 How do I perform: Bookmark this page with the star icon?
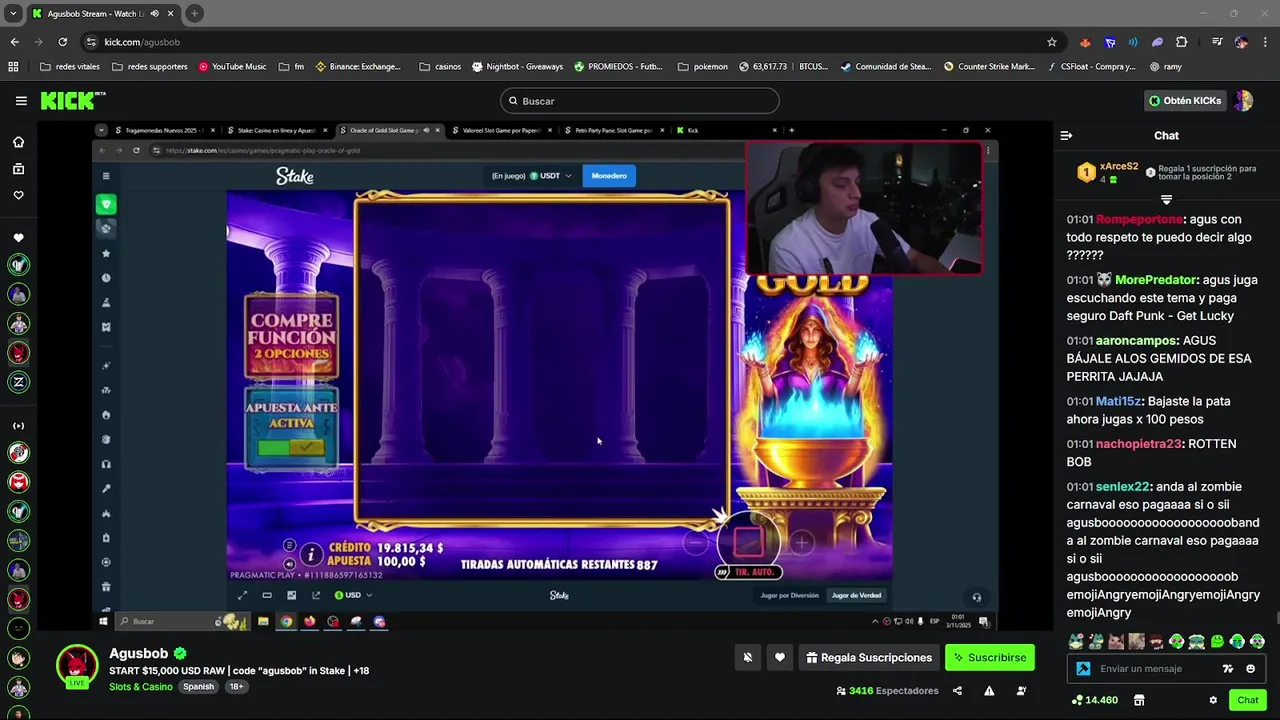[1051, 42]
